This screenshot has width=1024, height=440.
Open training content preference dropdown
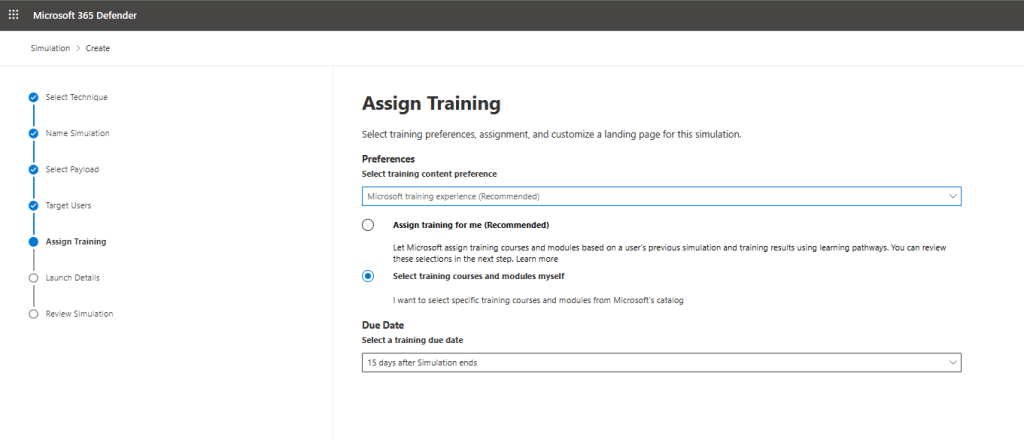click(x=660, y=197)
